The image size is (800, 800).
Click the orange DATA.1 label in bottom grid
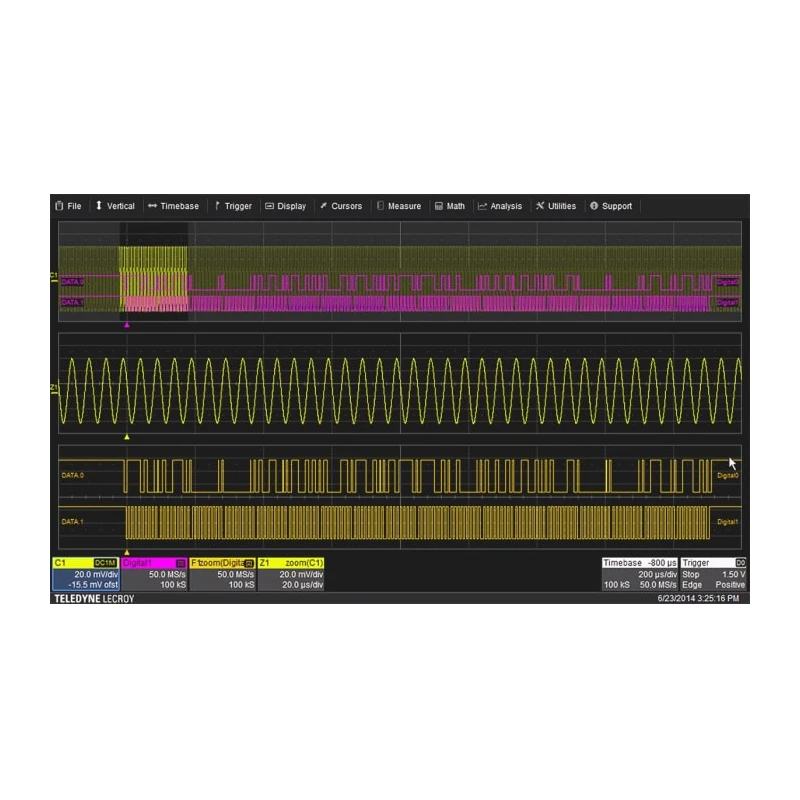point(72,522)
